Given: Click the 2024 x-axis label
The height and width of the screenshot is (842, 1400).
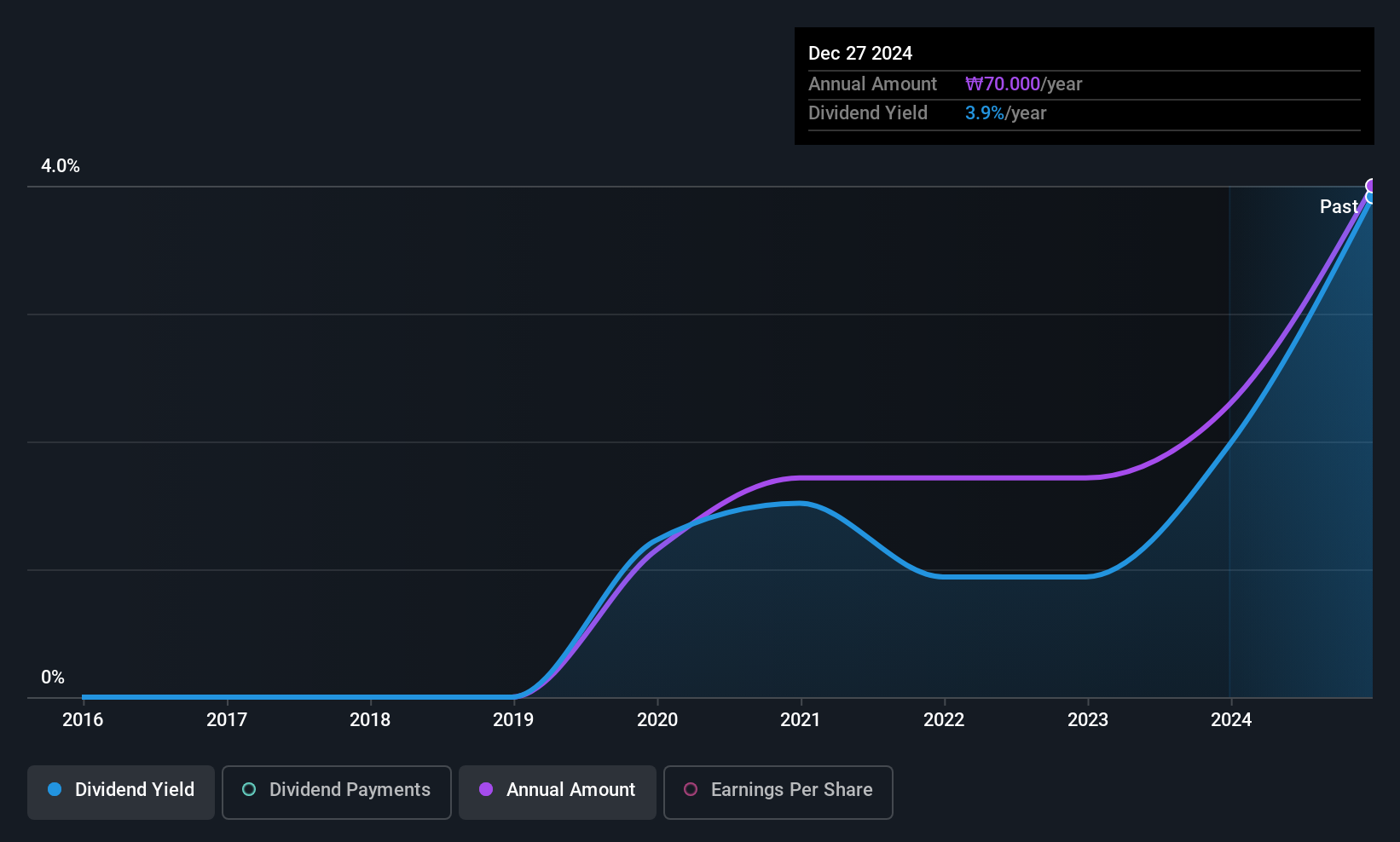Looking at the screenshot, I should point(1231,719).
